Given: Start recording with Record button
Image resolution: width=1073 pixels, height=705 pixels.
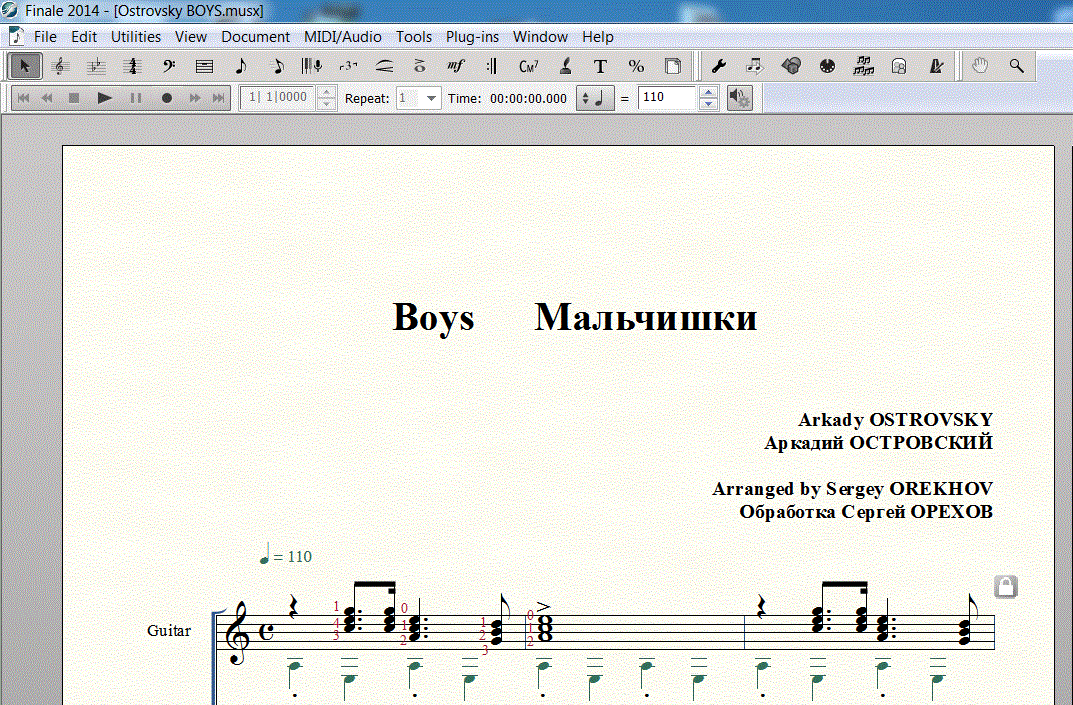Looking at the screenshot, I should (166, 98).
